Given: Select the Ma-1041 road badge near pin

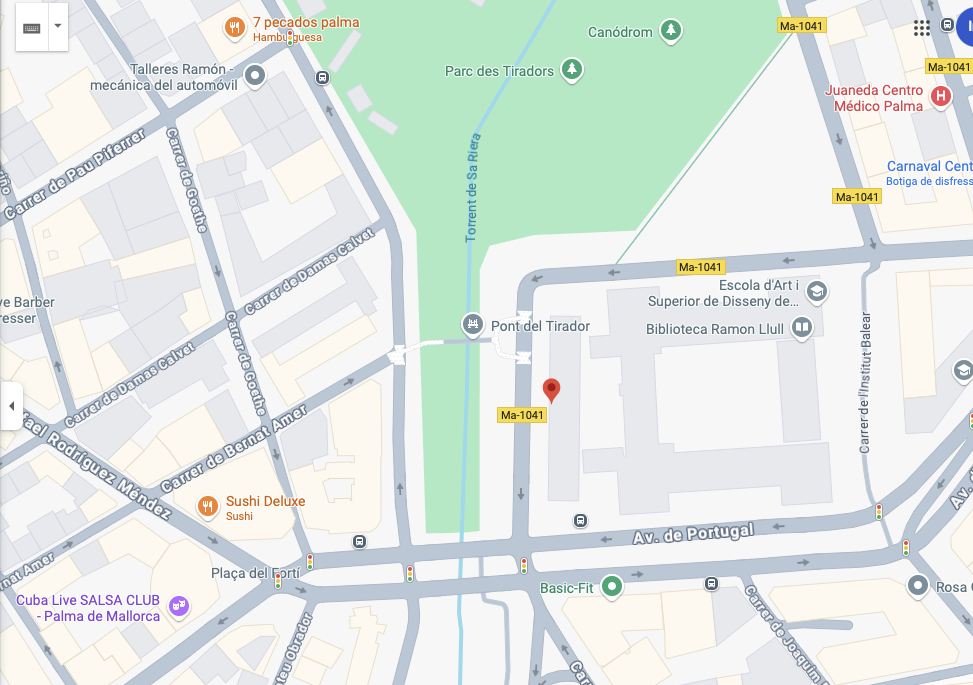Looking at the screenshot, I should tap(522, 415).
